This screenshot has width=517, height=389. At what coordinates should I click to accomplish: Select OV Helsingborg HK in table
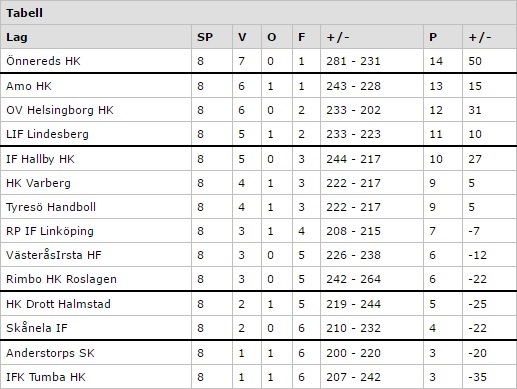tap(60, 110)
